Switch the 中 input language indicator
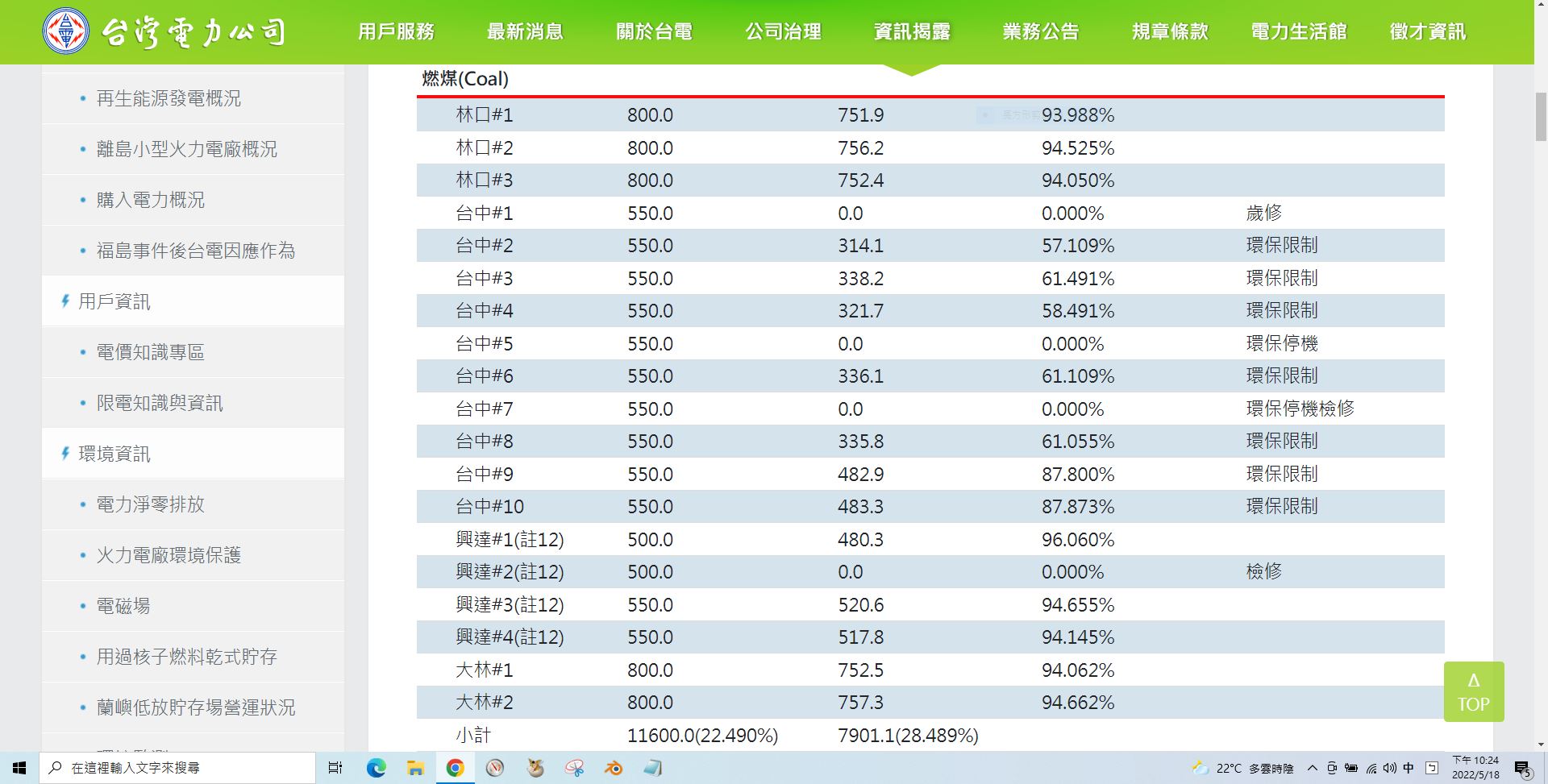Screen dimensions: 1548x784 (1409, 768)
